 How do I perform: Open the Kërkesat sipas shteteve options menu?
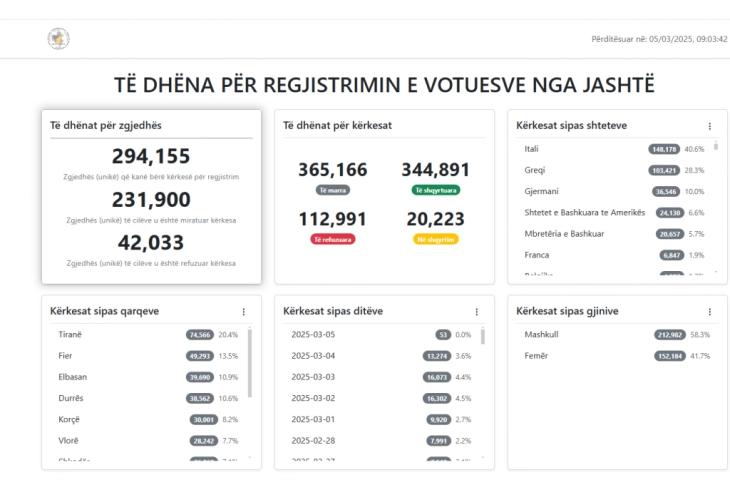pos(709,126)
